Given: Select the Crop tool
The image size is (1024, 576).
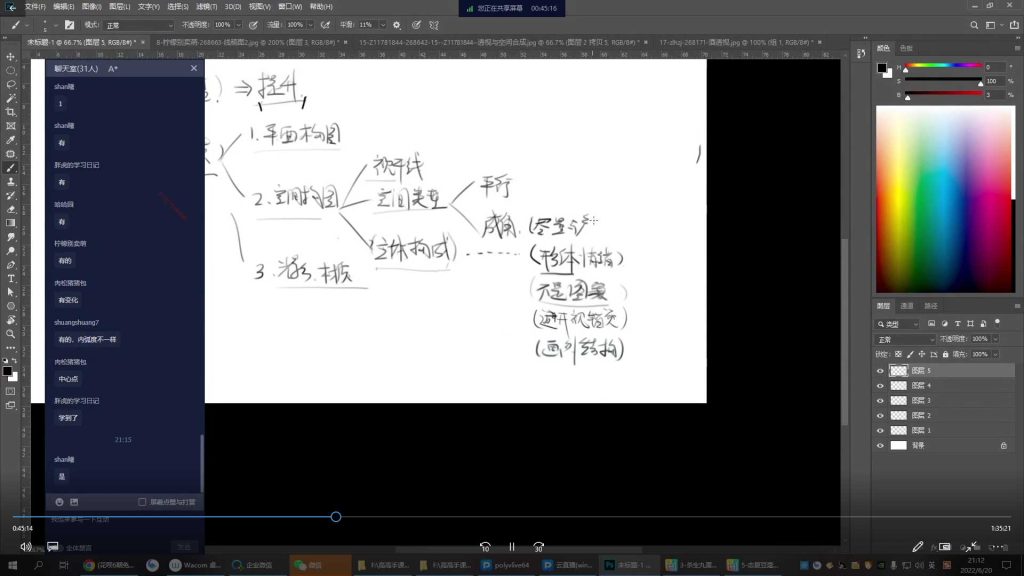Looking at the screenshot, I should coord(10,112).
